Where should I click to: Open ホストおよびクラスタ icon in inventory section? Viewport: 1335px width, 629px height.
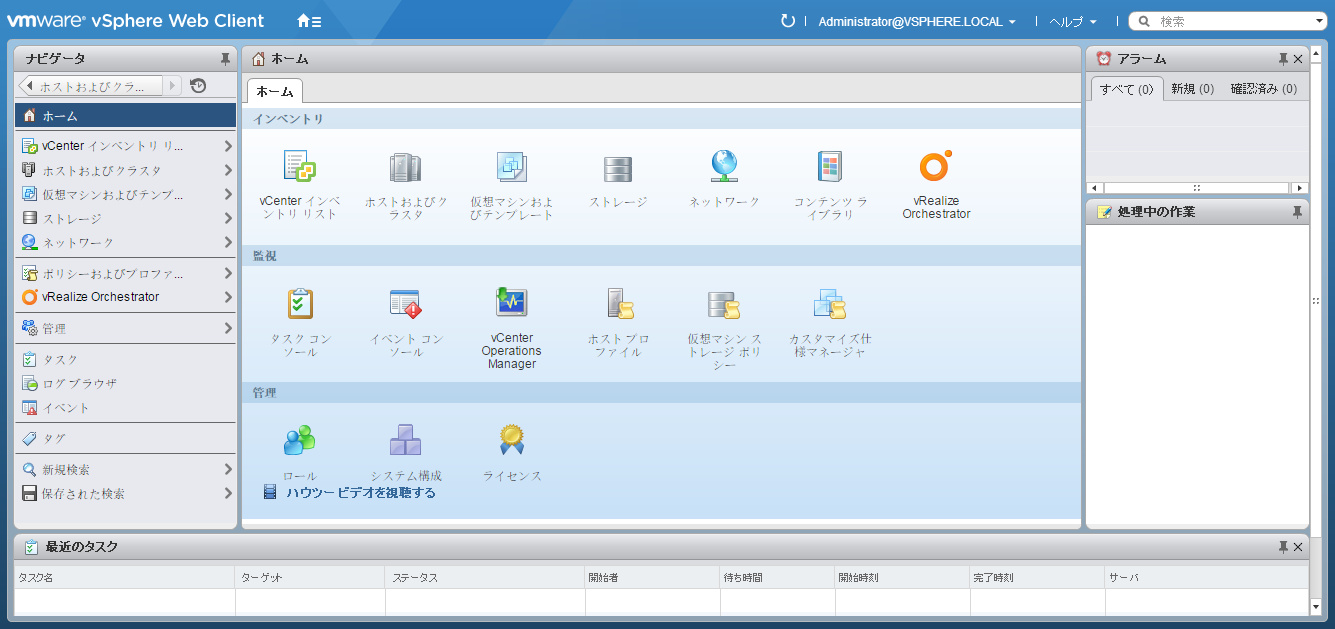(405, 167)
